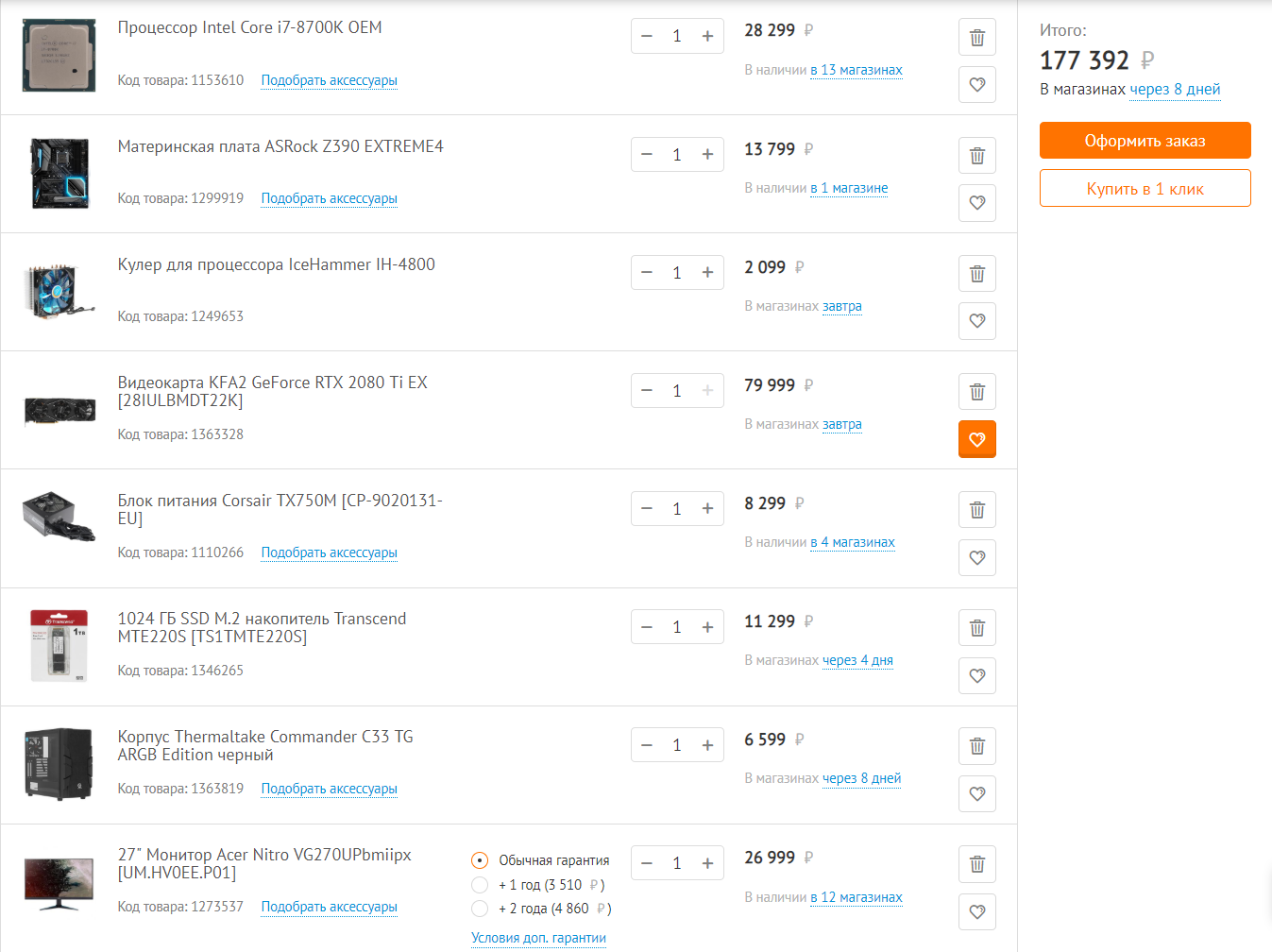Open SSD availability через 4 дня link
Screen dimensions: 1272x952
(857, 660)
